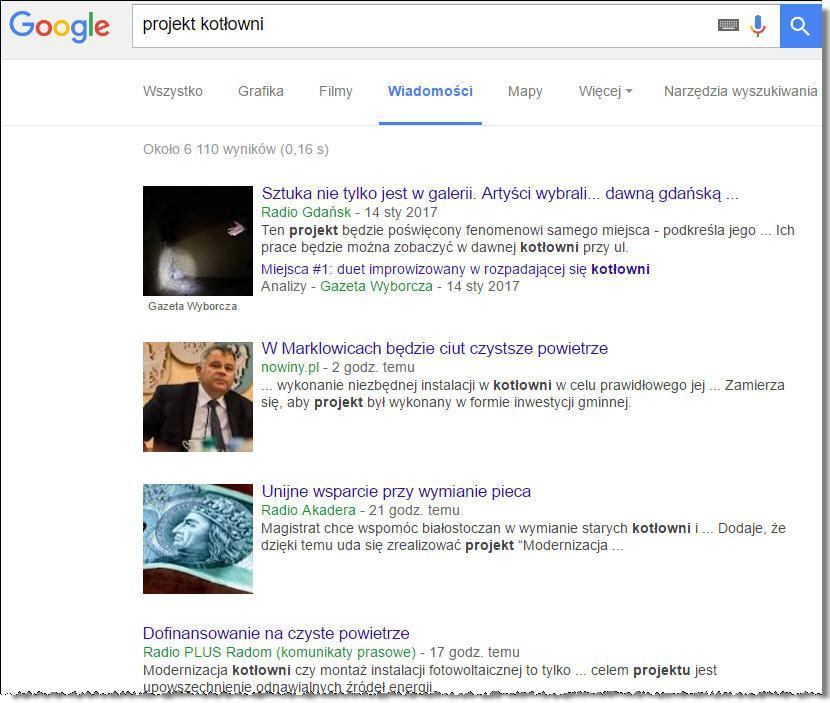Select the Wiadomości tab

[430, 91]
